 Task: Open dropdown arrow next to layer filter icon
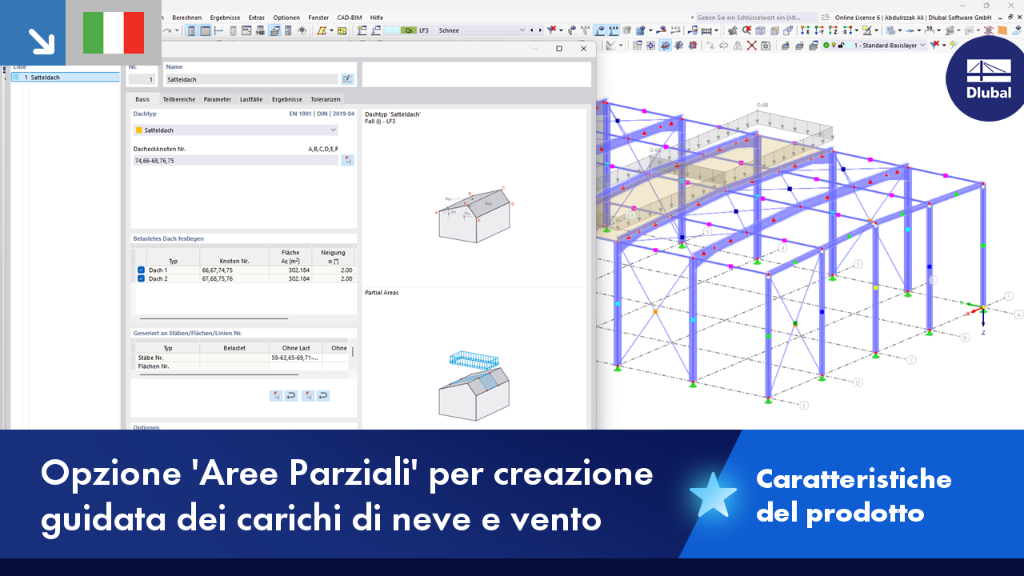pyautogui.click(x=944, y=45)
